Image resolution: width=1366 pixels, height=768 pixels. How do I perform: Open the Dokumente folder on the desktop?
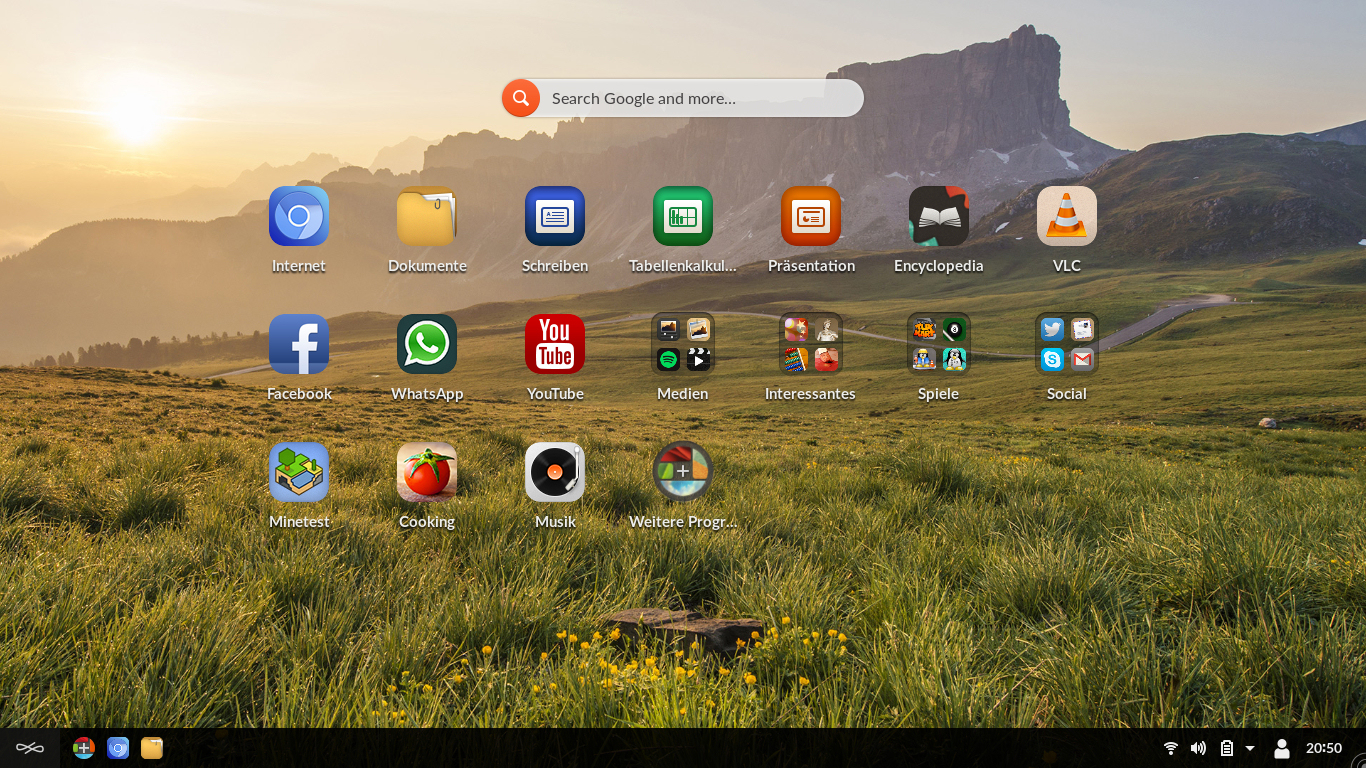point(427,216)
